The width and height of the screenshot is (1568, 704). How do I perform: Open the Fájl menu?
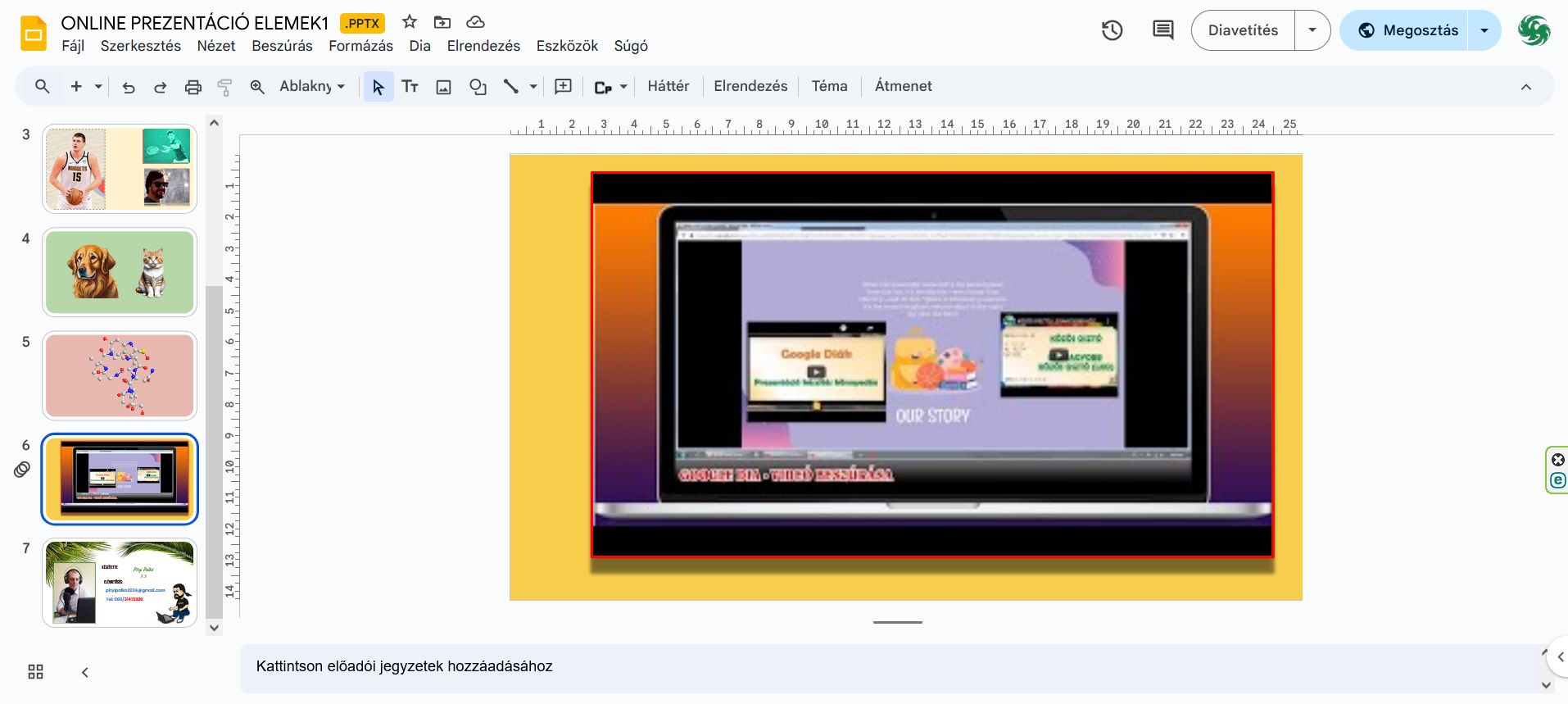pos(73,46)
